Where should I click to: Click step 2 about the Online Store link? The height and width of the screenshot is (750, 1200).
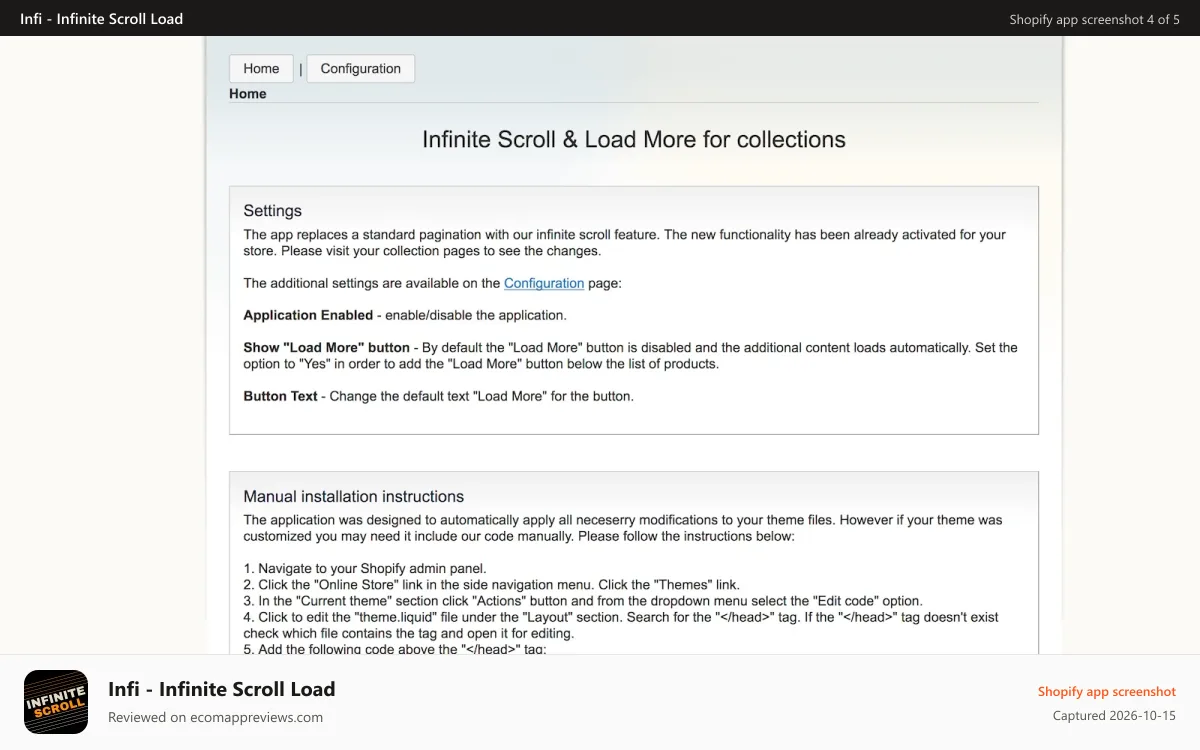[x=492, y=584]
